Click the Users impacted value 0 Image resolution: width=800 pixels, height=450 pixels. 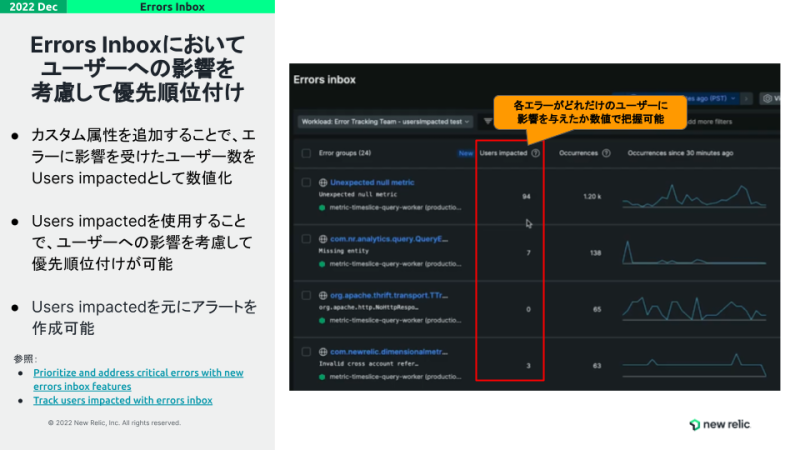point(529,309)
